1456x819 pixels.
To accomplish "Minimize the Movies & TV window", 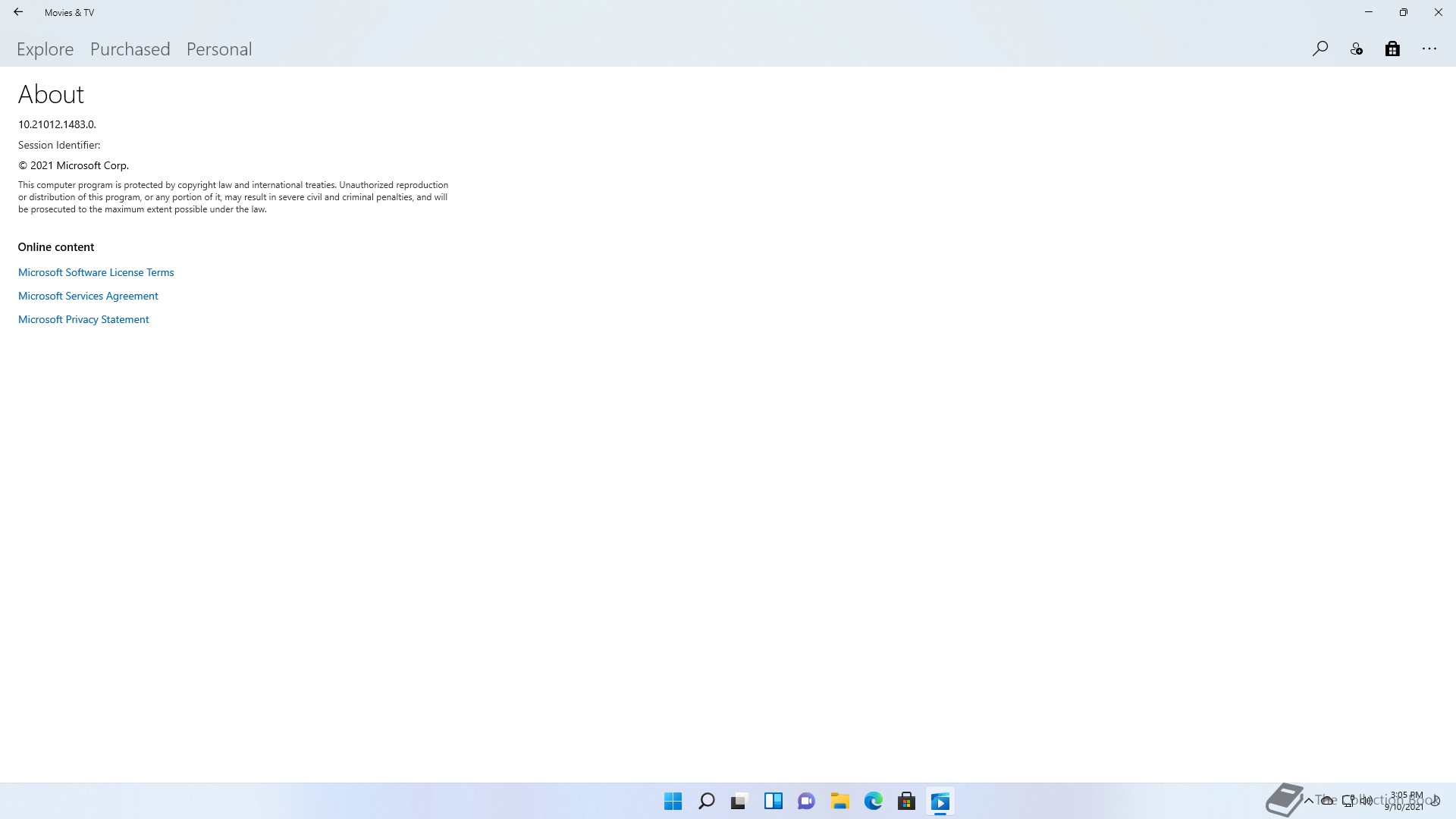I will [x=1369, y=12].
